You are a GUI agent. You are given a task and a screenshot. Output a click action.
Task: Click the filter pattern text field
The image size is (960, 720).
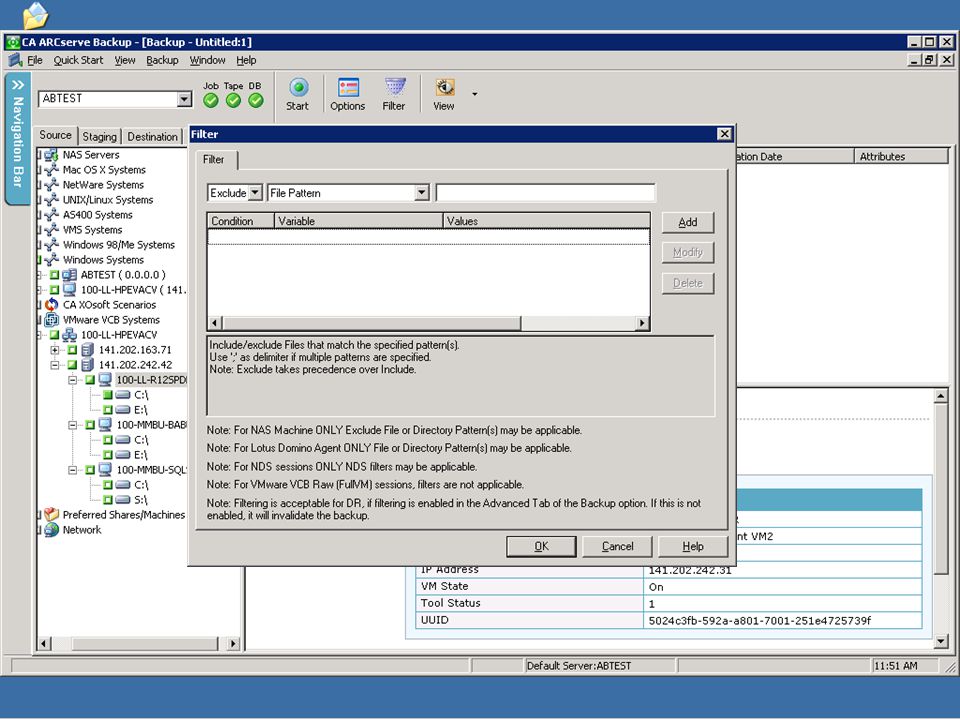pyautogui.click(x=545, y=193)
